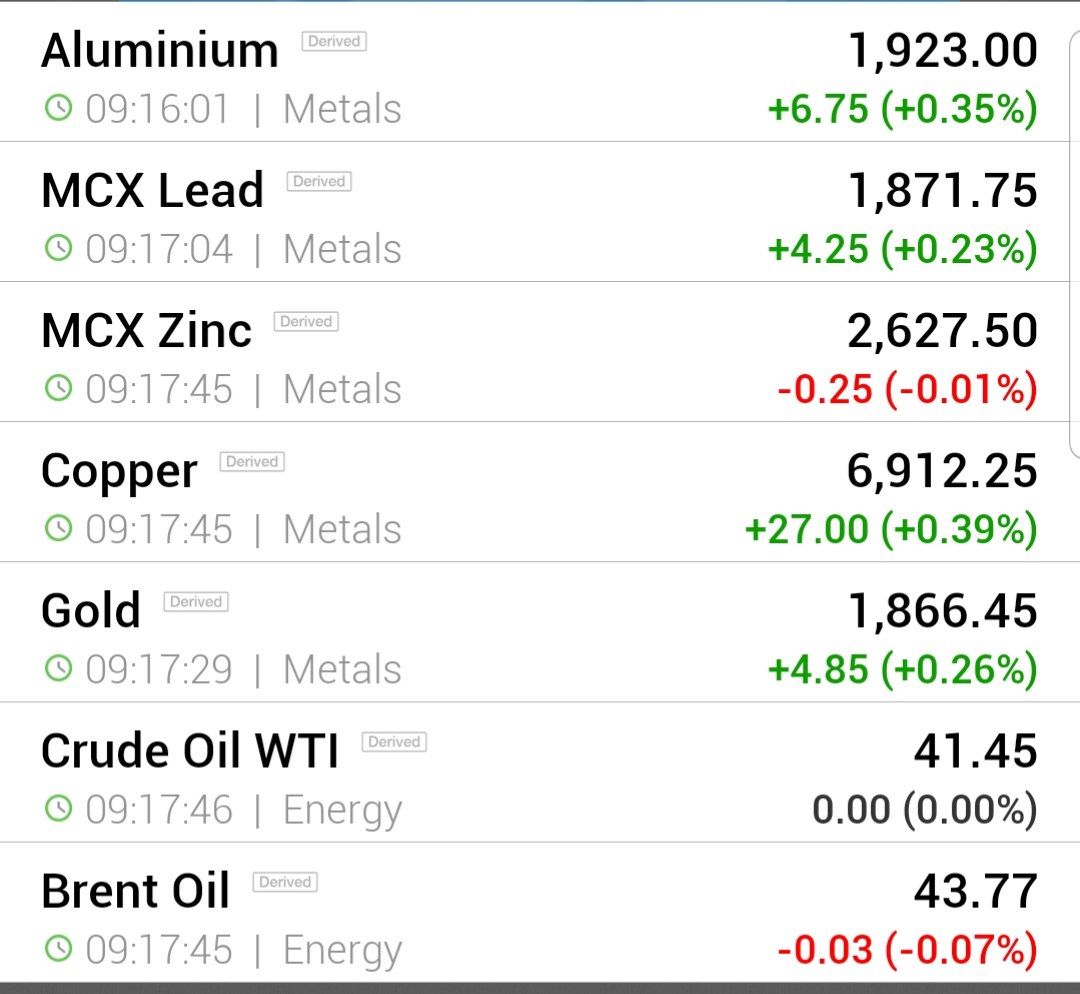The image size is (1080, 994).
Task: Tap the Derived badge beside Crude Oil WTI
Action: (x=394, y=742)
